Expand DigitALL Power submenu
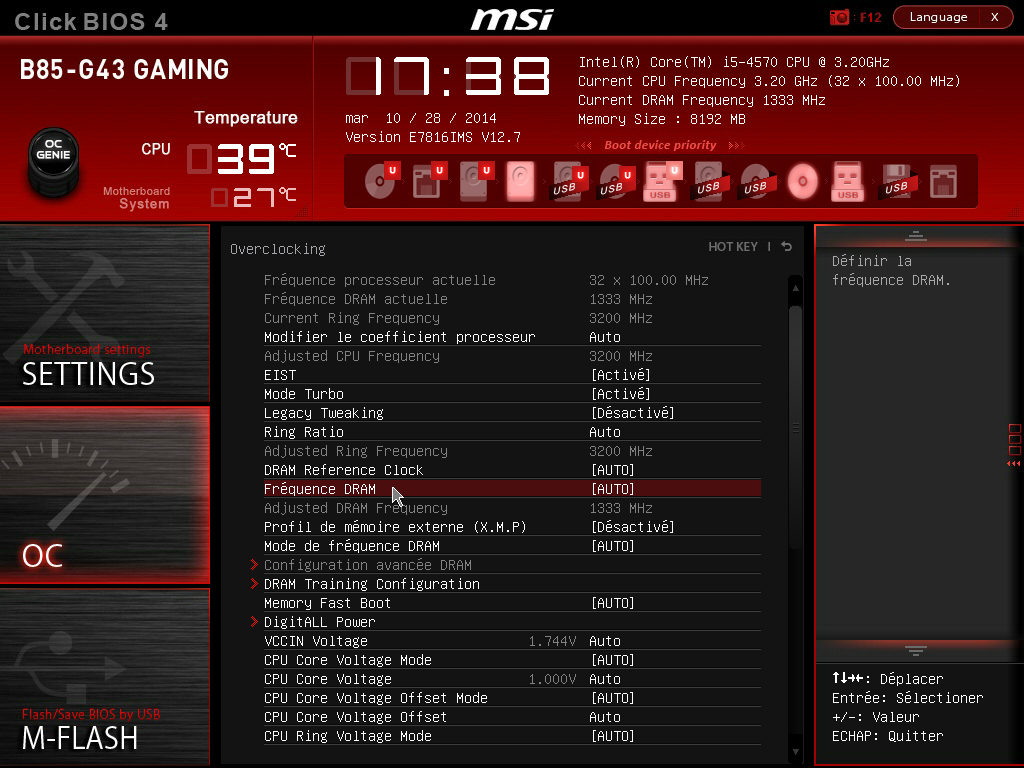The height and width of the screenshot is (768, 1024). pyautogui.click(x=506, y=622)
